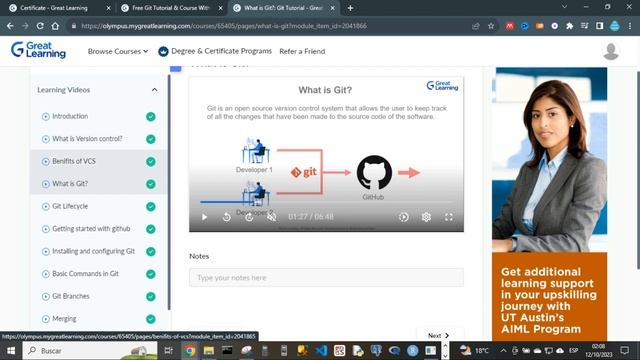The image size is (640, 360).
Task: Open the clock and date flyout
Action: pyautogui.click(x=599, y=351)
